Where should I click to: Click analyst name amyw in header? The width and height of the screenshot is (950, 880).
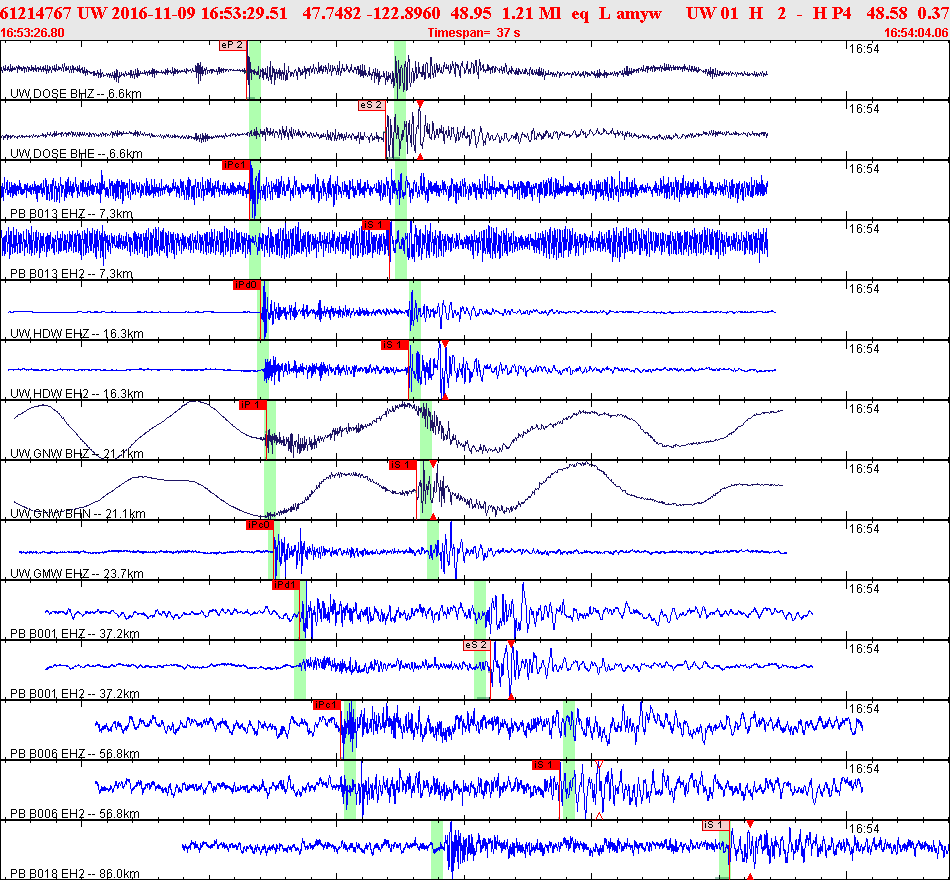click(639, 13)
